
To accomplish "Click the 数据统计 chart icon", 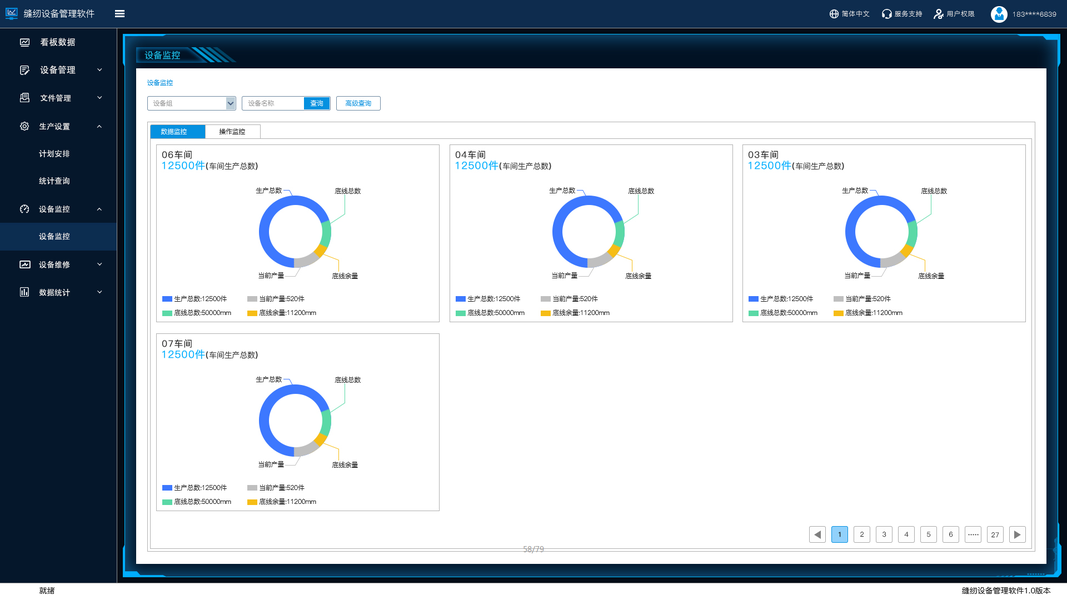I will tap(24, 293).
